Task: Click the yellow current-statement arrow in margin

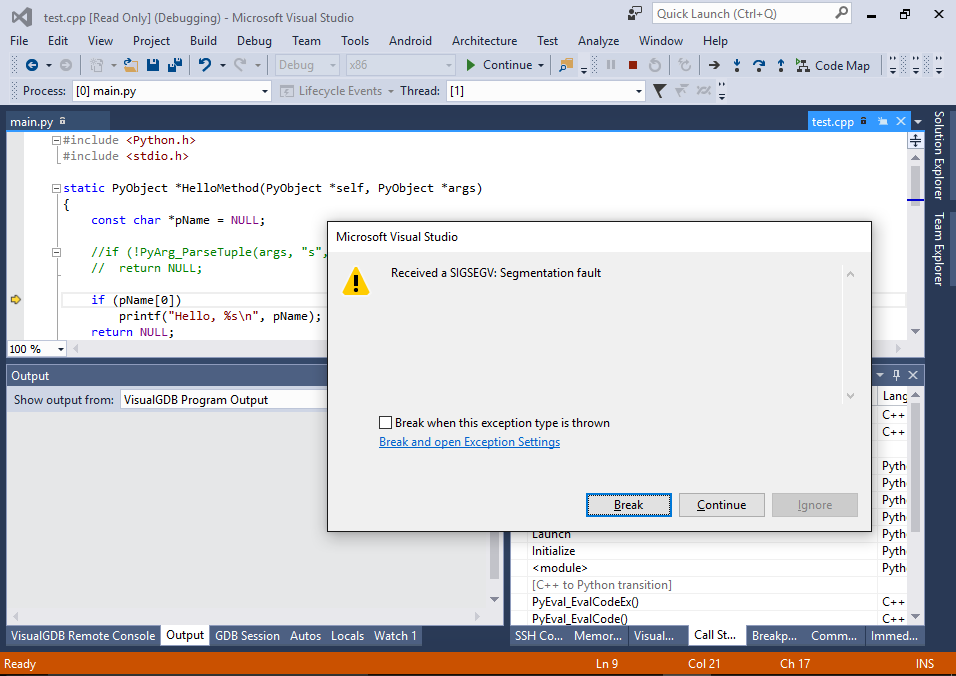Action: tap(16, 299)
